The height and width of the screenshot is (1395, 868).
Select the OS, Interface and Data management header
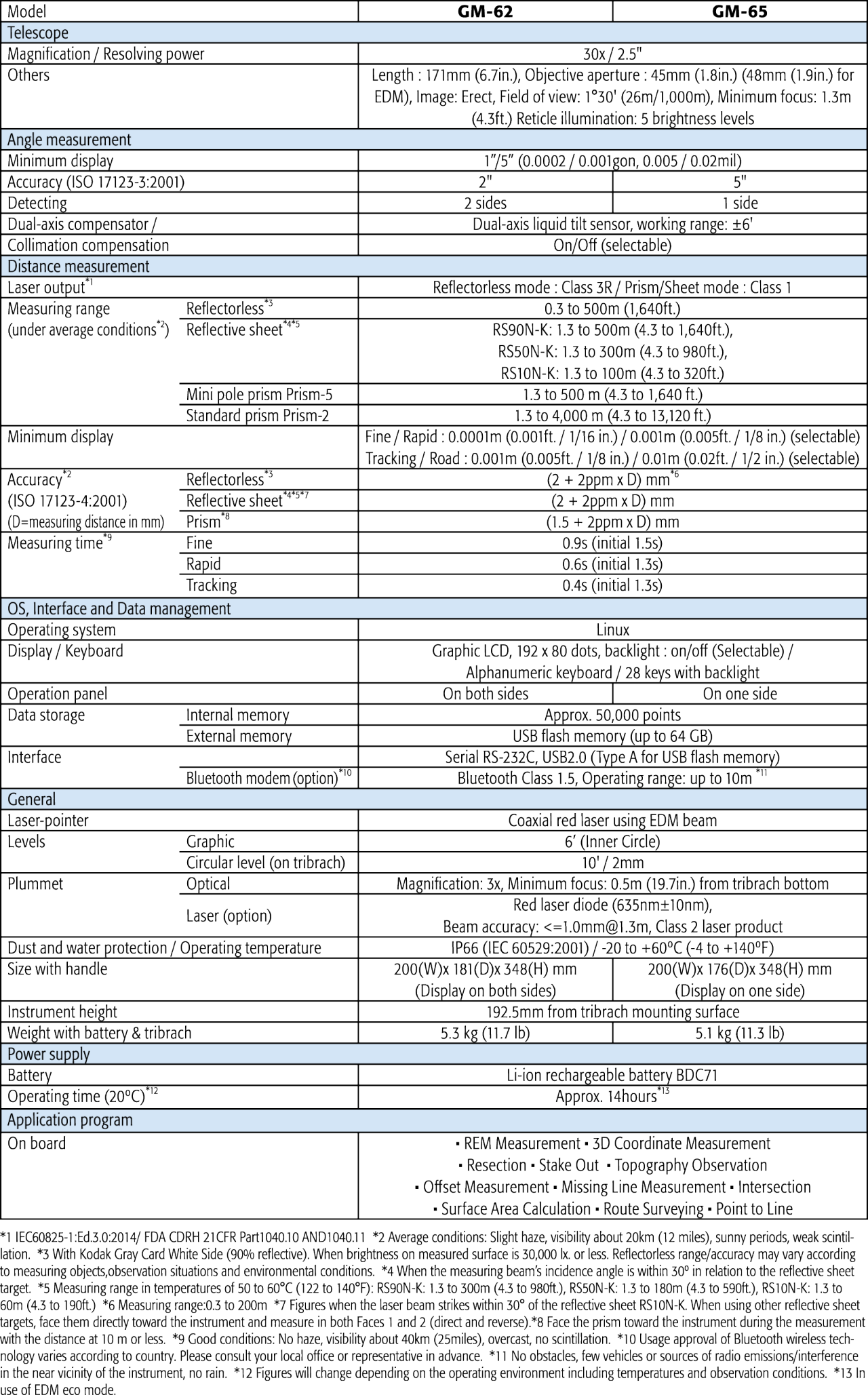[119, 609]
